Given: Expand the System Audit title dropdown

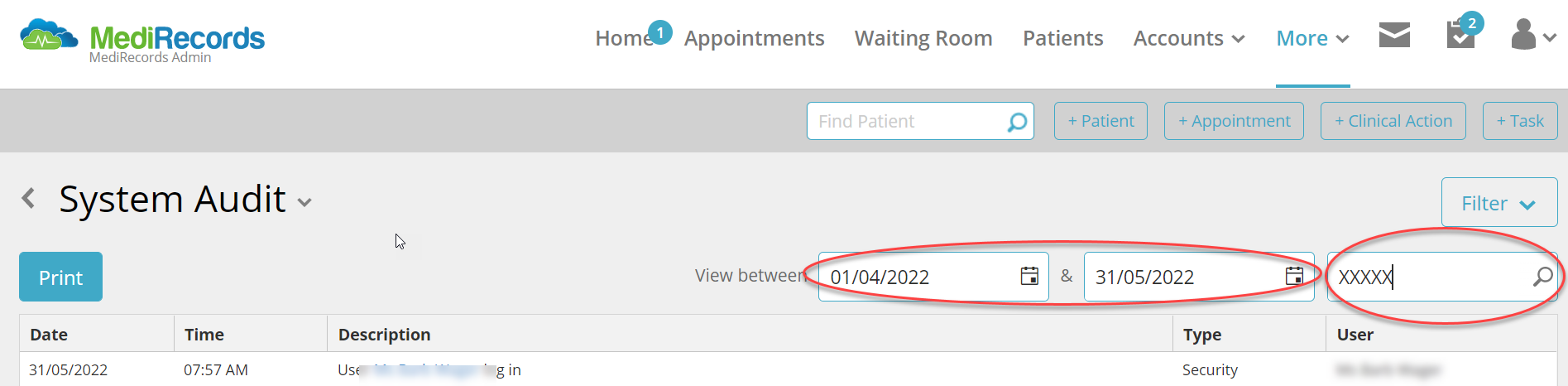Looking at the screenshot, I should (x=304, y=202).
